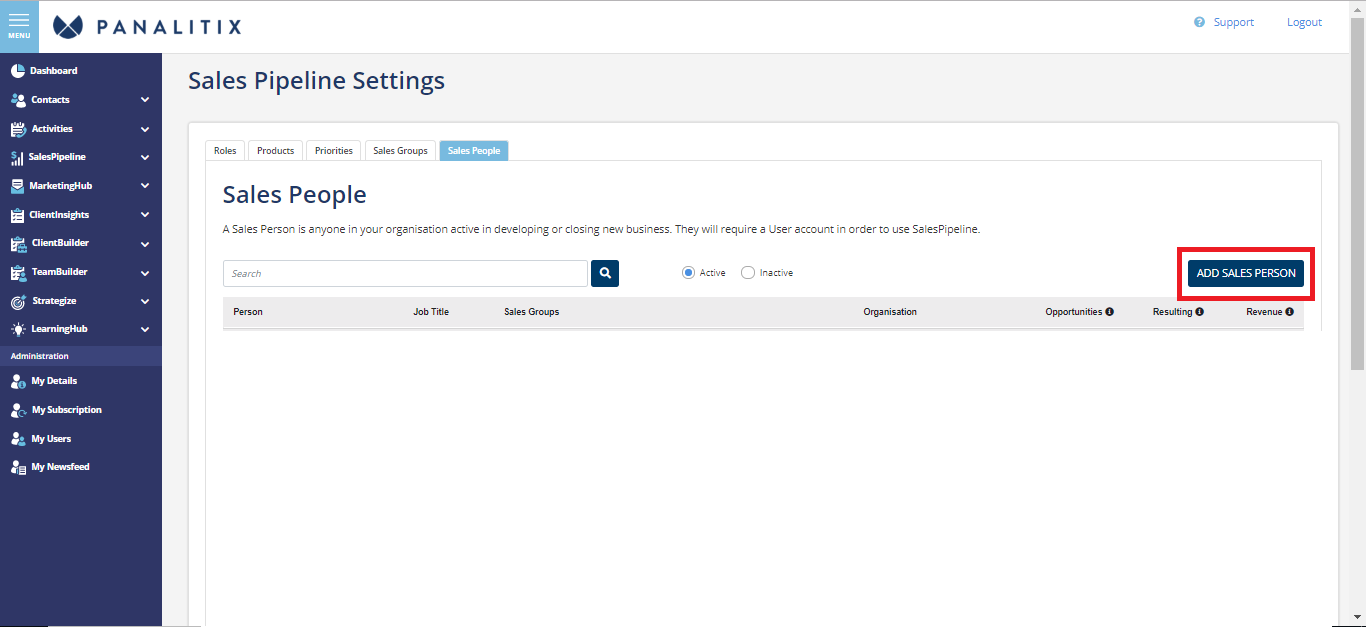Expand the TeamBuilder menu chevron
This screenshot has height=627, width=1366.
(x=145, y=272)
